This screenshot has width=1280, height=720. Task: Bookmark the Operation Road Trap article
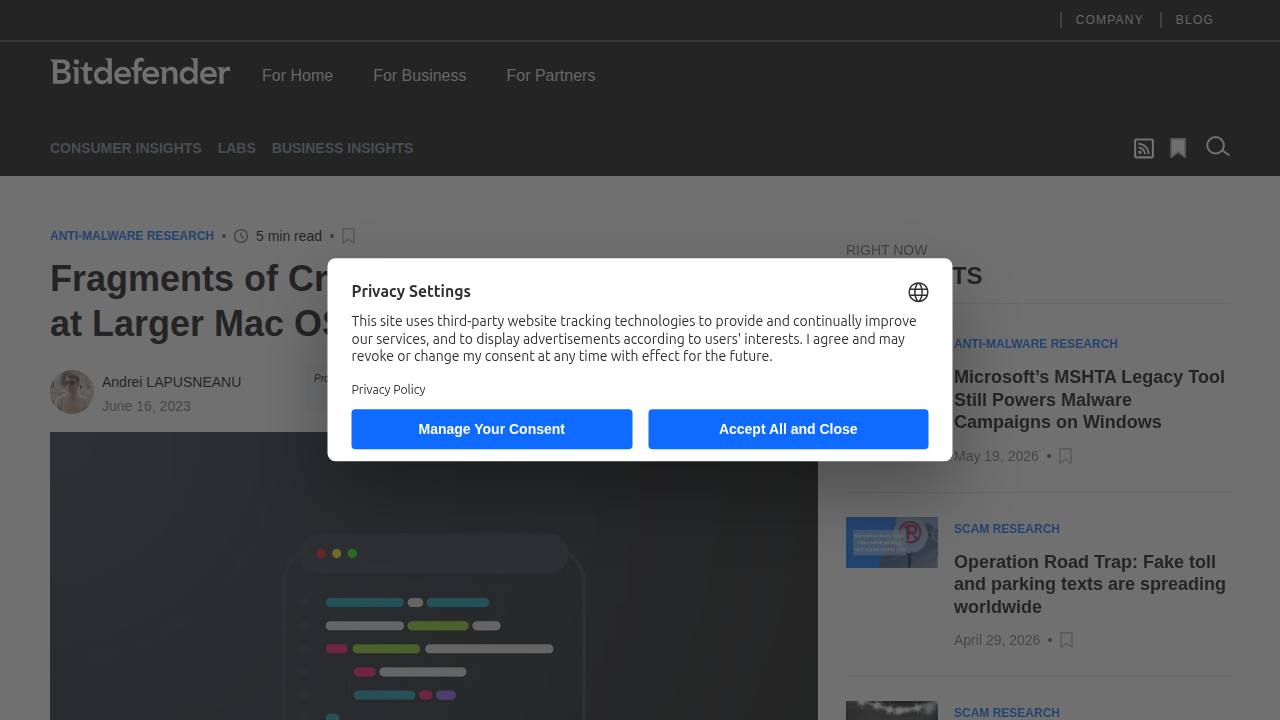click(x=1066, y=640)
